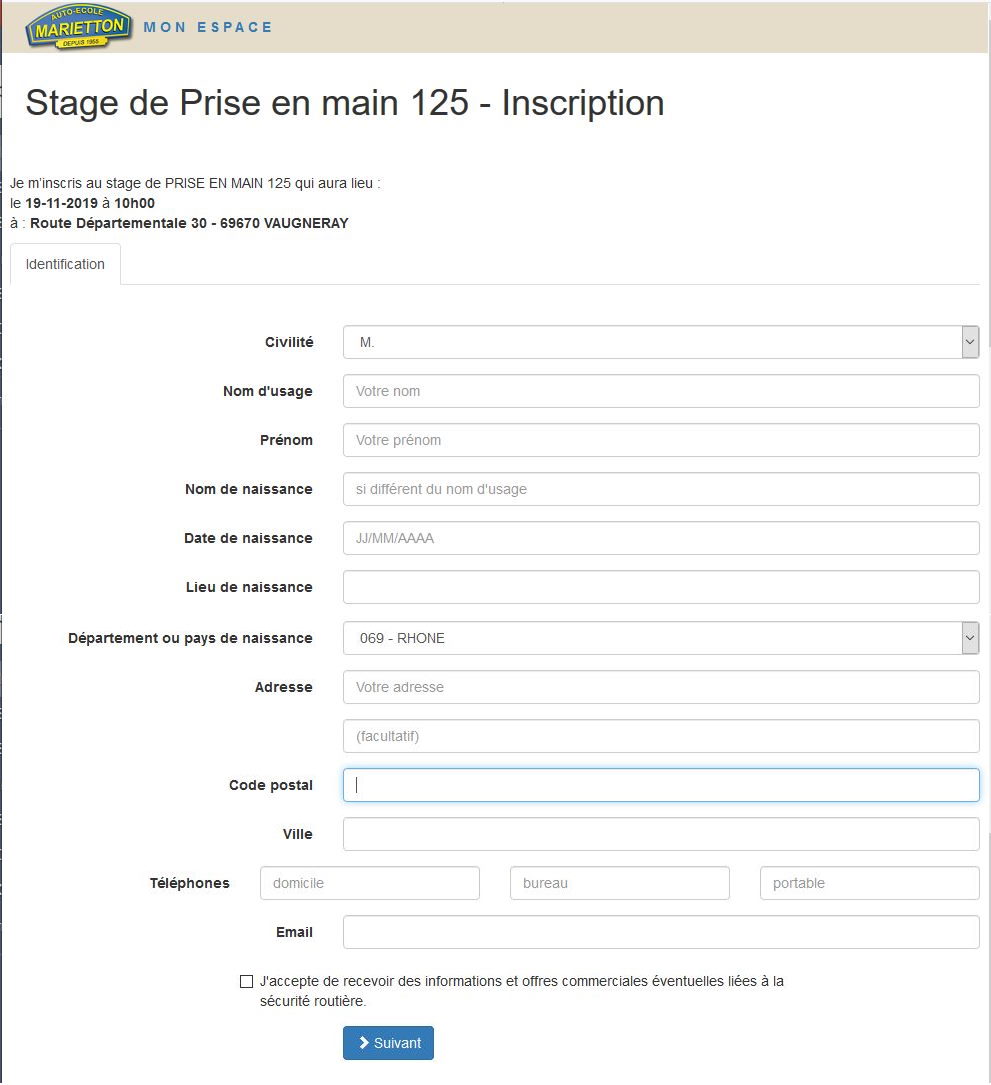Focus the Prénom input field

660,440
